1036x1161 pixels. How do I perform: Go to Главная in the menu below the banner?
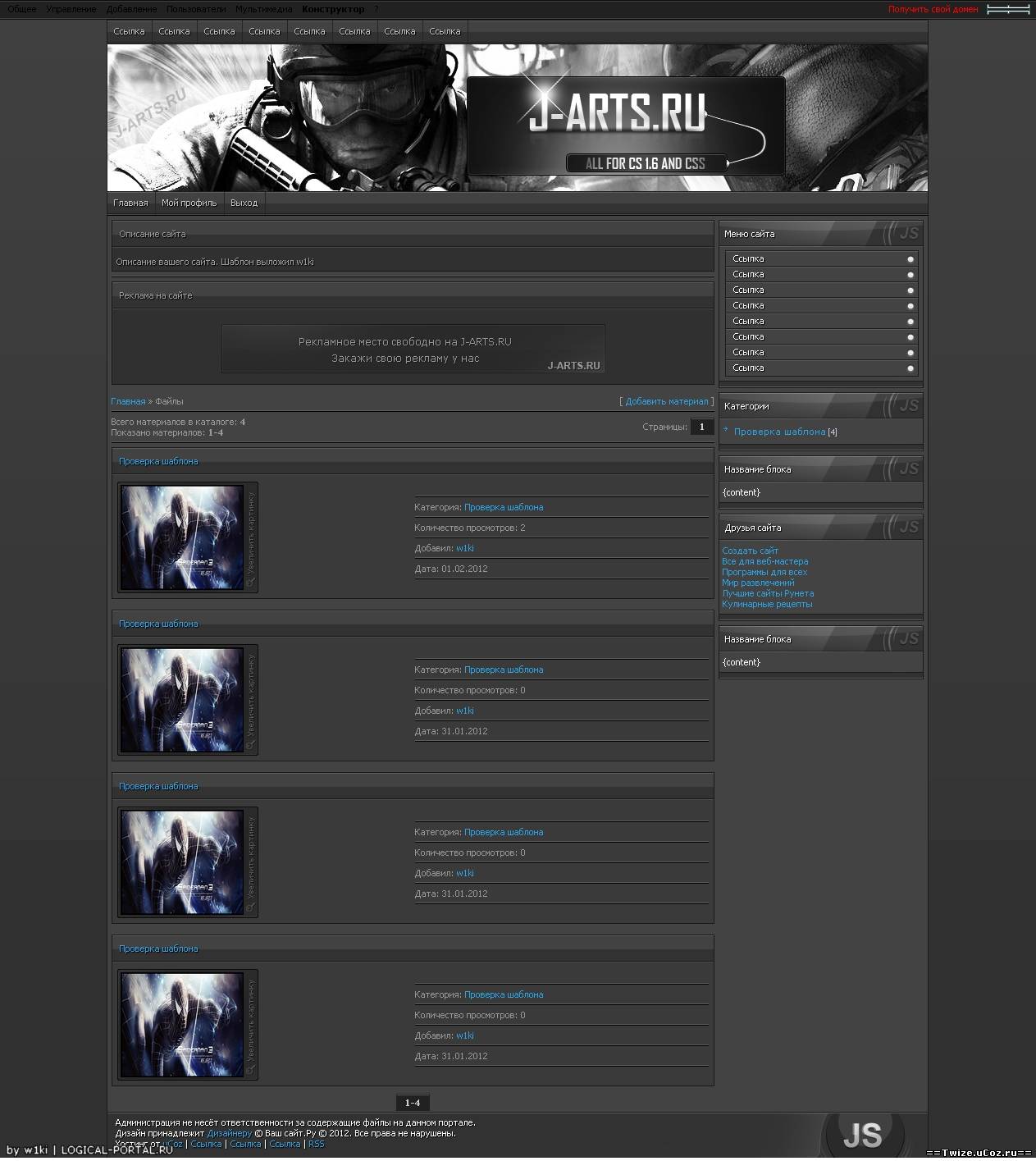coord(130,203)
